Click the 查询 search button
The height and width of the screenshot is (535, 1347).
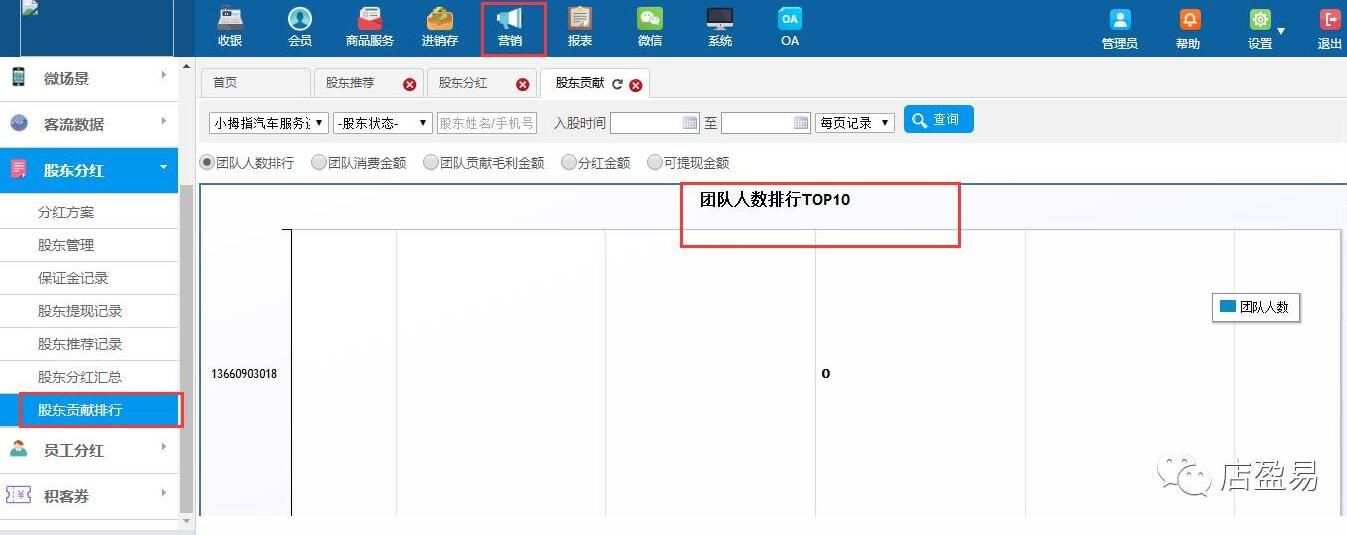coord(938,120)
